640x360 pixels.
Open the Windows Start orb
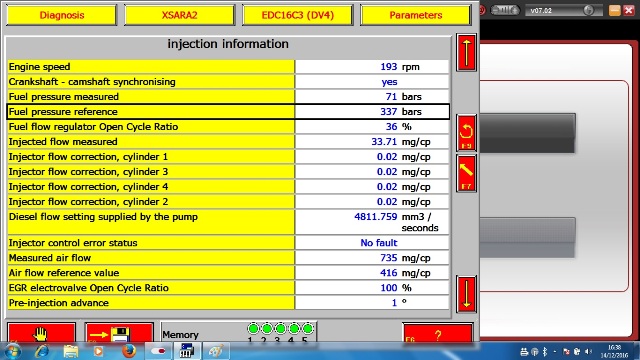click(12, 351)
